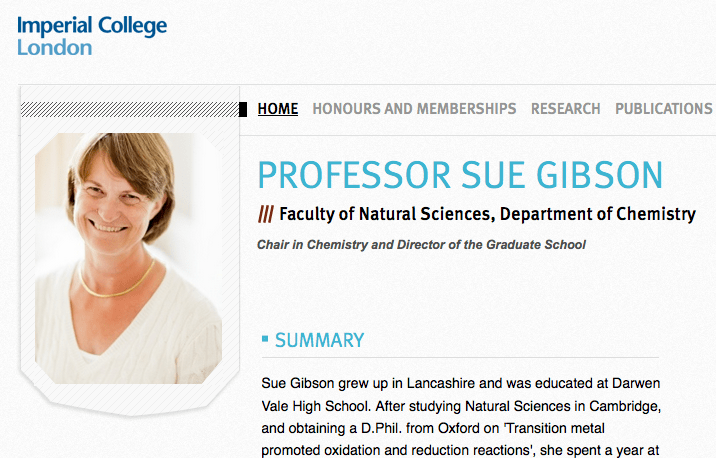Click the red triple-slash icon beside Faculty
This screenshot has width=716, height=458.
[265, 214]
